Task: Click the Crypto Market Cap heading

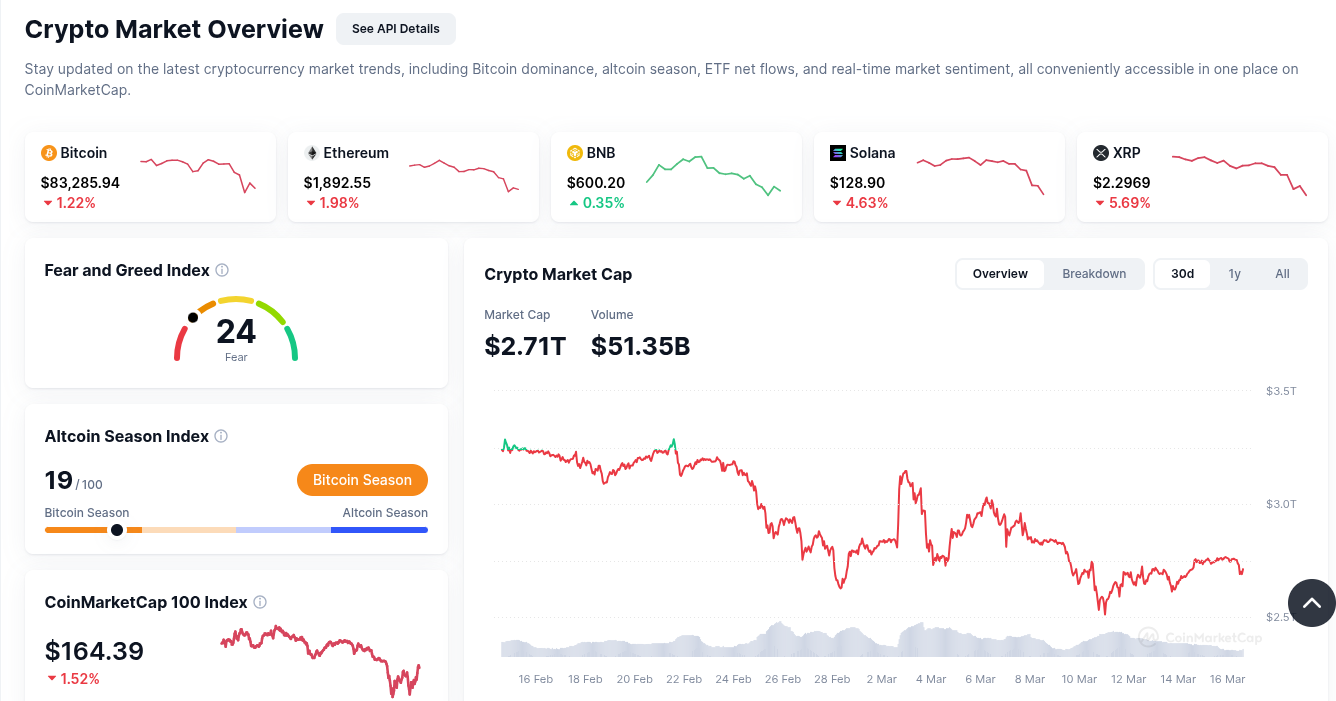Action: click(558, 274)
